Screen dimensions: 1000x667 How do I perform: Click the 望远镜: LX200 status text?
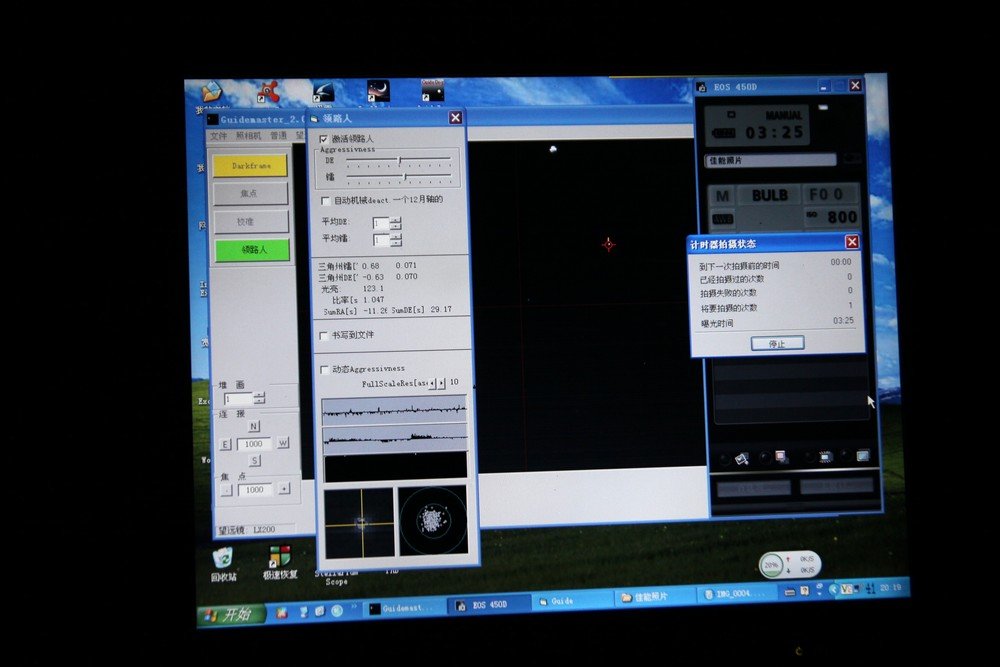[247, 530]
